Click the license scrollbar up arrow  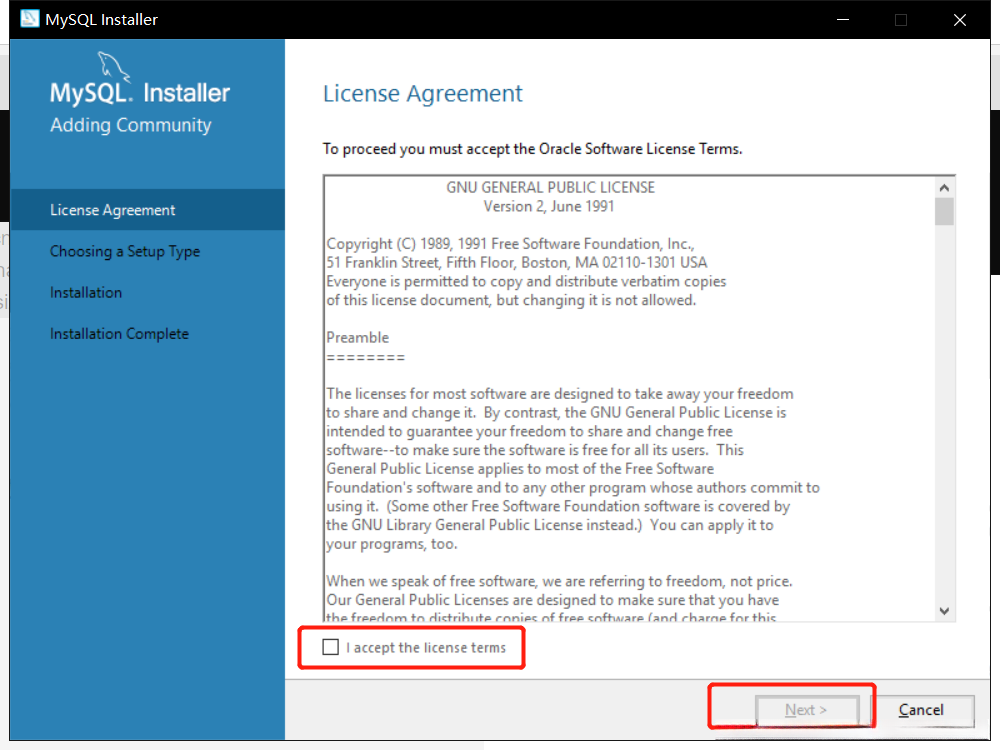coord(944,188)
